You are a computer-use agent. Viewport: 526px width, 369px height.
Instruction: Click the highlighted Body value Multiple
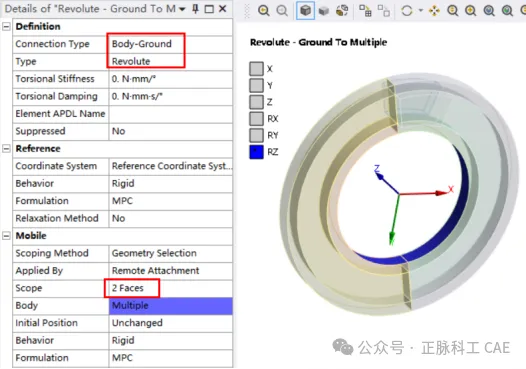pos(170,306)
